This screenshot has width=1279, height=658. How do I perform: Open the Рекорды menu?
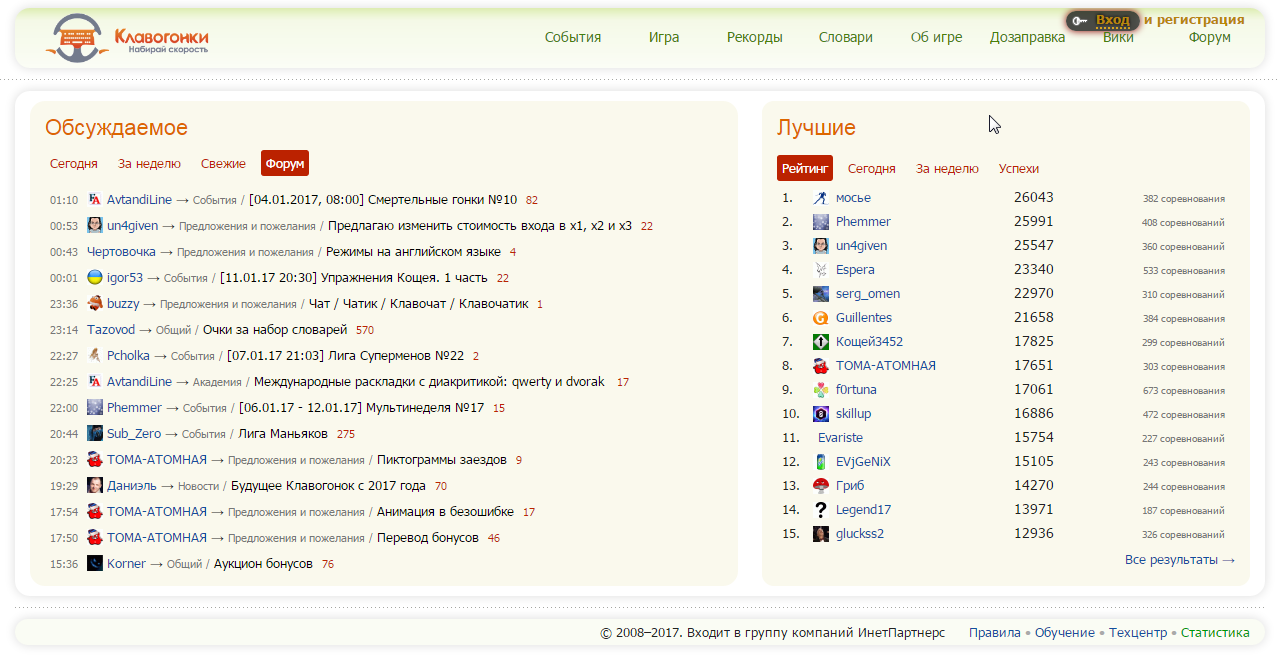[755, 37]
